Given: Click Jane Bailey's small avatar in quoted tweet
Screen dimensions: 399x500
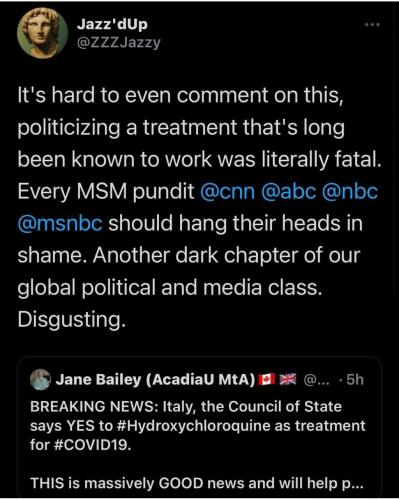Looking at the screenshot, I should coord(40,379).
